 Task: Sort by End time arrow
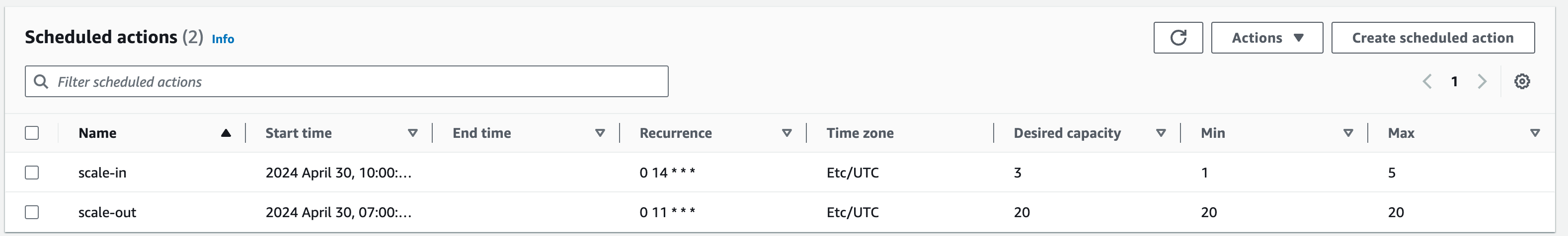click(600, 133)
